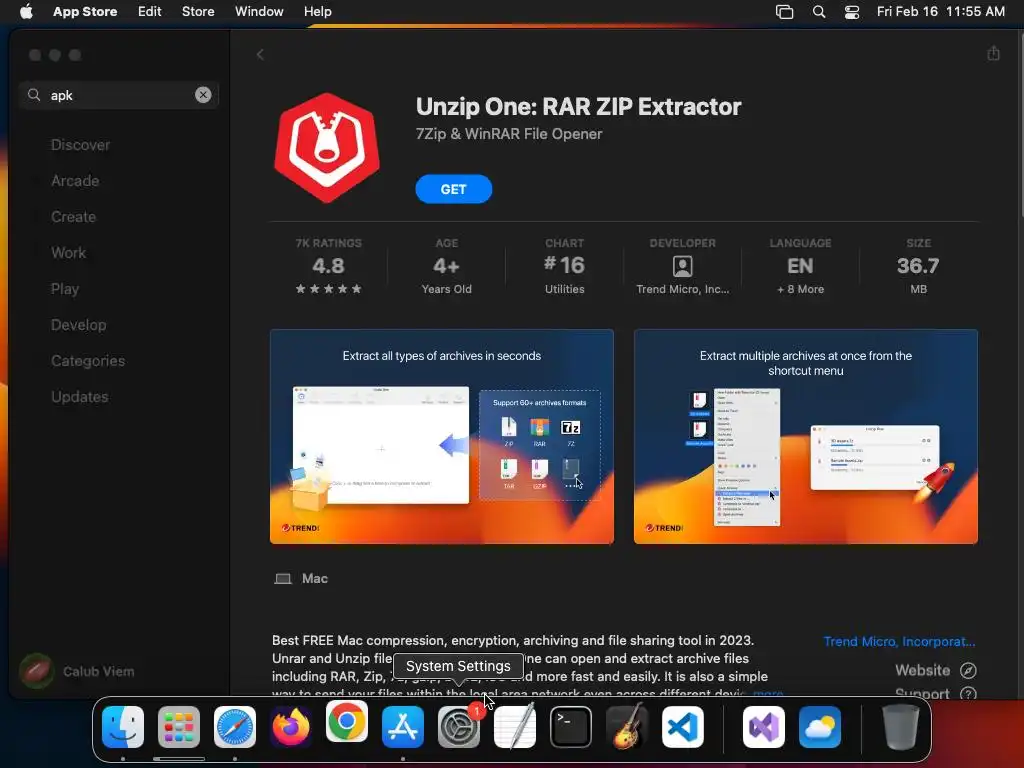Screen dimensions: 1024x768
Task: Open Trend Micro, Incorporated developer link
Action: tap(899, 641)
